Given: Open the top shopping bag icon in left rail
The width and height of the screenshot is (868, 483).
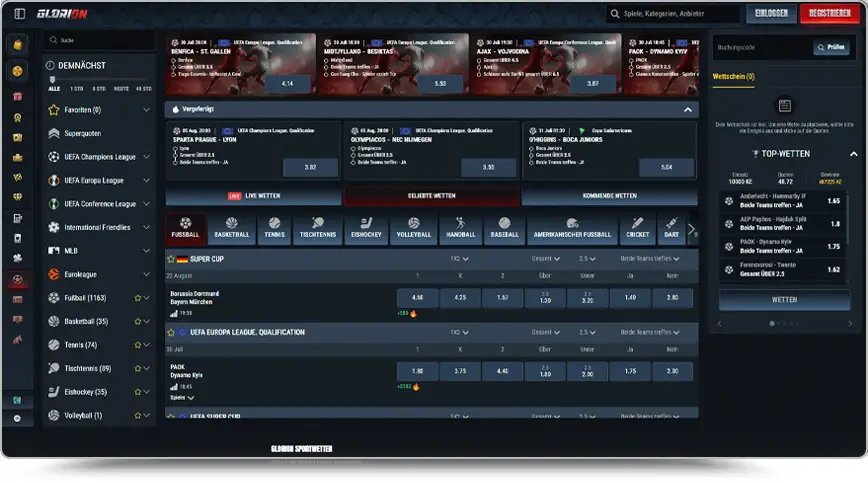Looking at the screenshot, I should click(x=18, y=45).
